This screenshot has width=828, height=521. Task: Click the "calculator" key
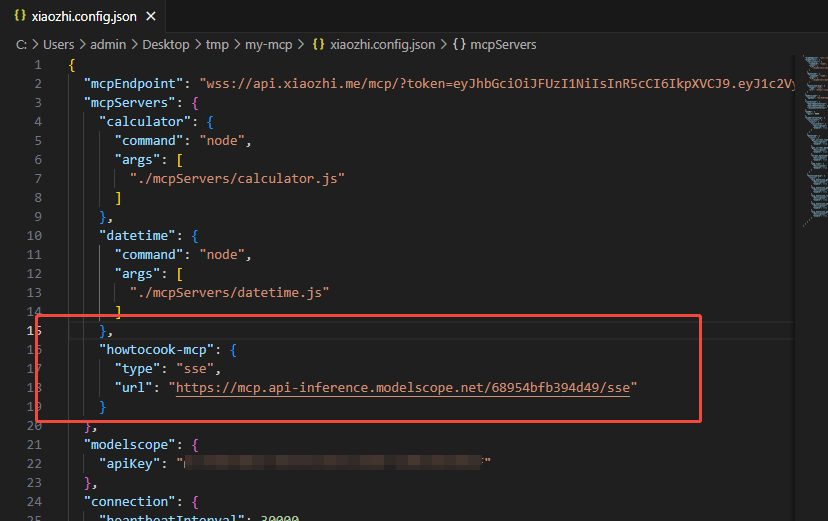(x=145, y=122)
